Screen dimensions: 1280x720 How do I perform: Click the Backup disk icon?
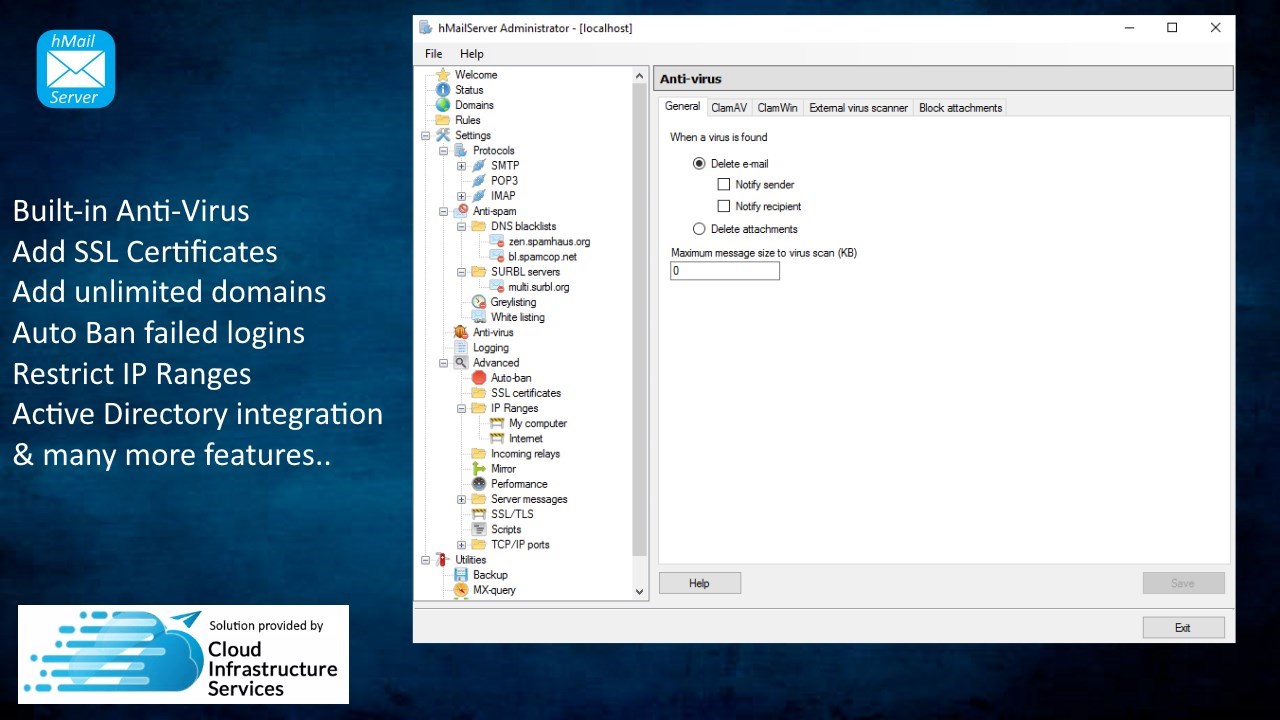coord(461,575)
